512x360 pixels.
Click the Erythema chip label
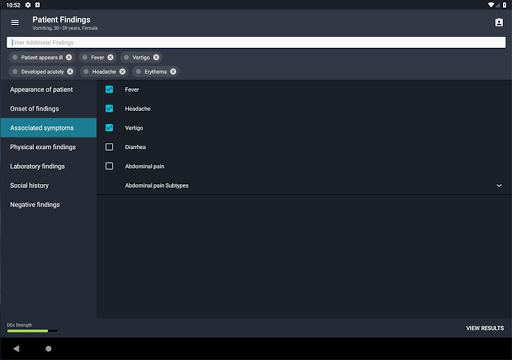coord(155,72)
